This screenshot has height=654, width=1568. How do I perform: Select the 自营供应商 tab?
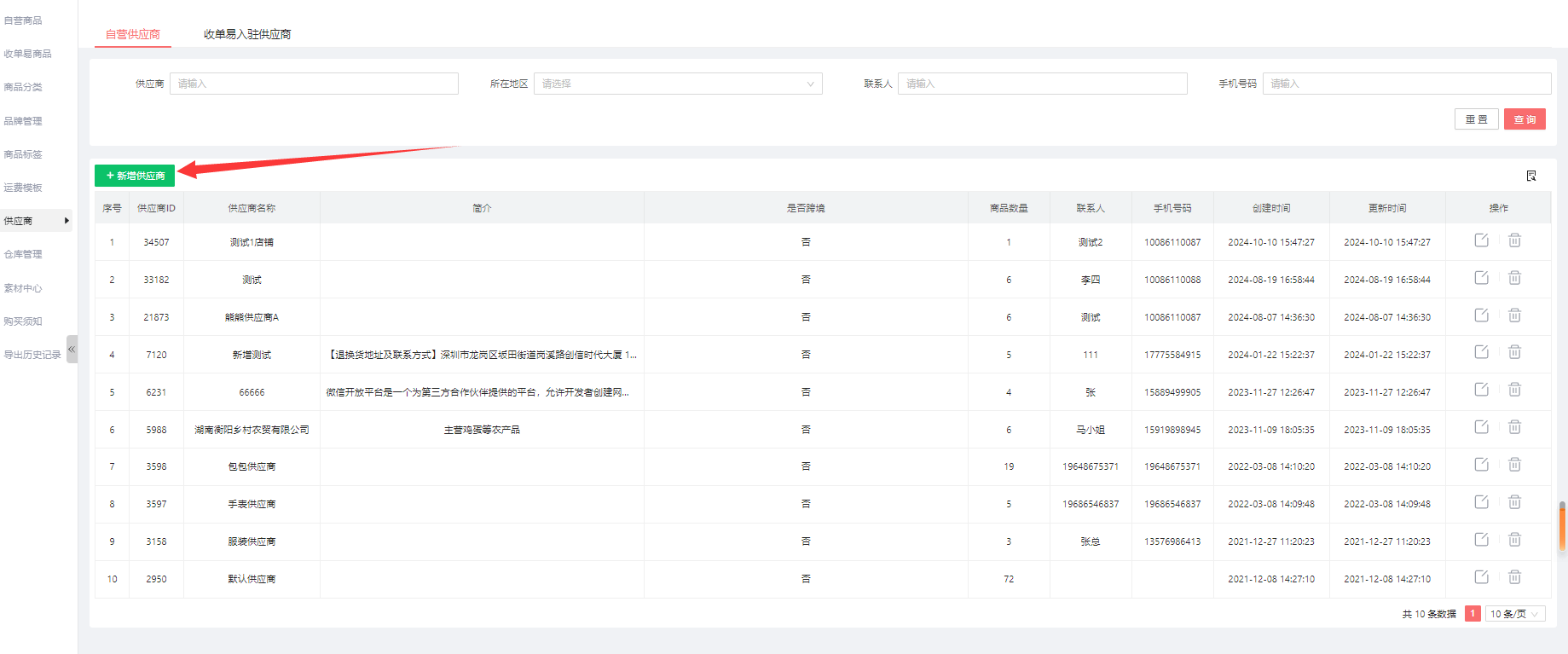pos(133,34)
